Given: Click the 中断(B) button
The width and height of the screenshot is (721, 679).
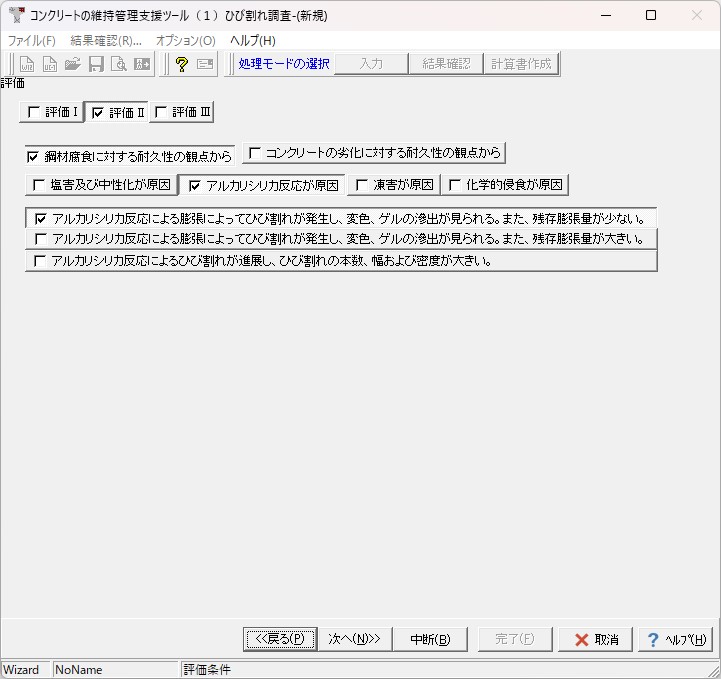Looking at the screenshot, I should (x=430, y=639).
